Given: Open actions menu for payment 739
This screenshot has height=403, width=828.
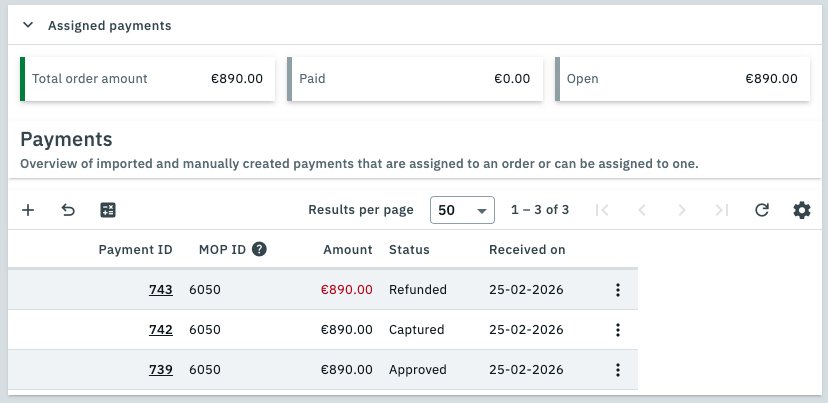Looking at the screenshot, I should (618, 370).
